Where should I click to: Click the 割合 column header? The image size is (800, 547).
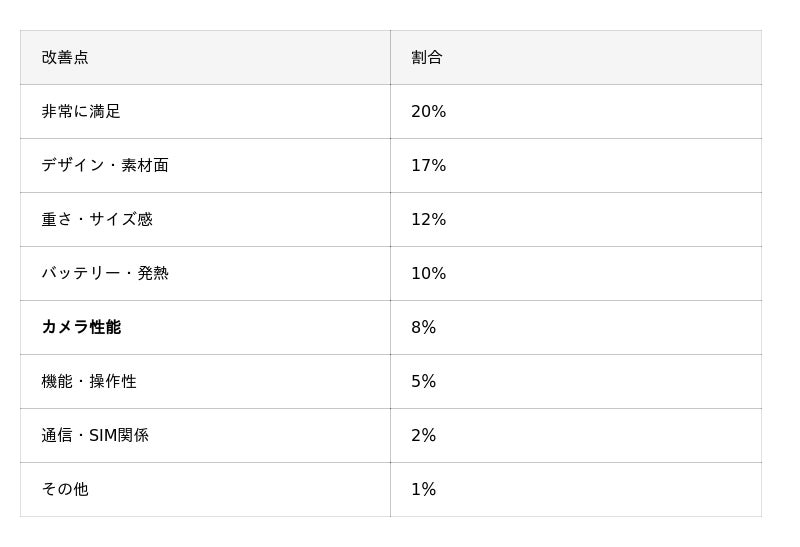(x=427, y=58)
